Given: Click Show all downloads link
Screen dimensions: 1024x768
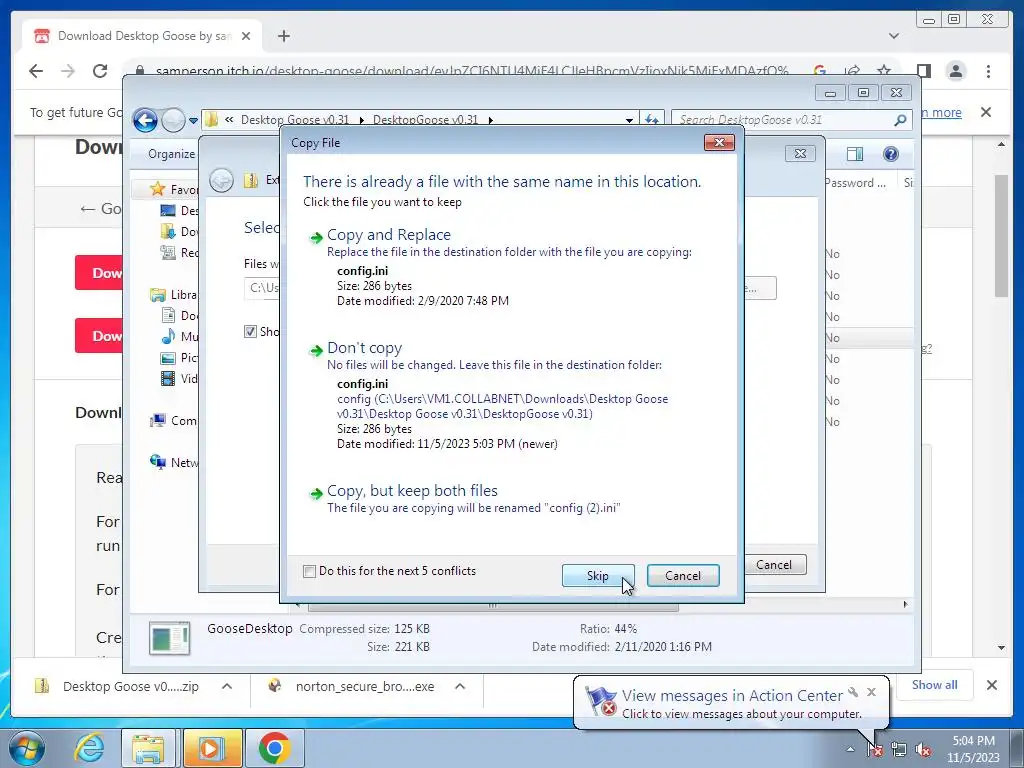Looking at the screenshot, I should point(935,684).
